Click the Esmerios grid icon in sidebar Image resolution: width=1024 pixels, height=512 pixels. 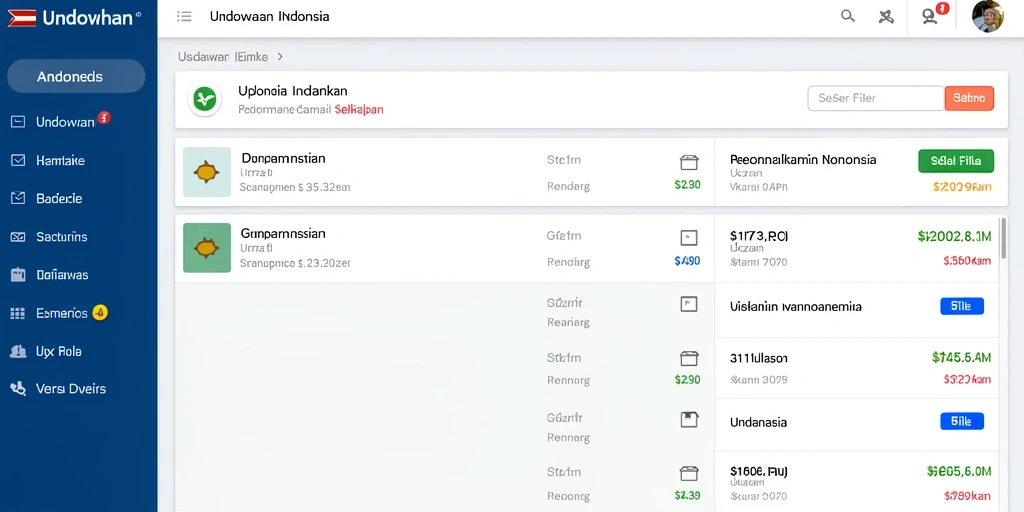18,313
